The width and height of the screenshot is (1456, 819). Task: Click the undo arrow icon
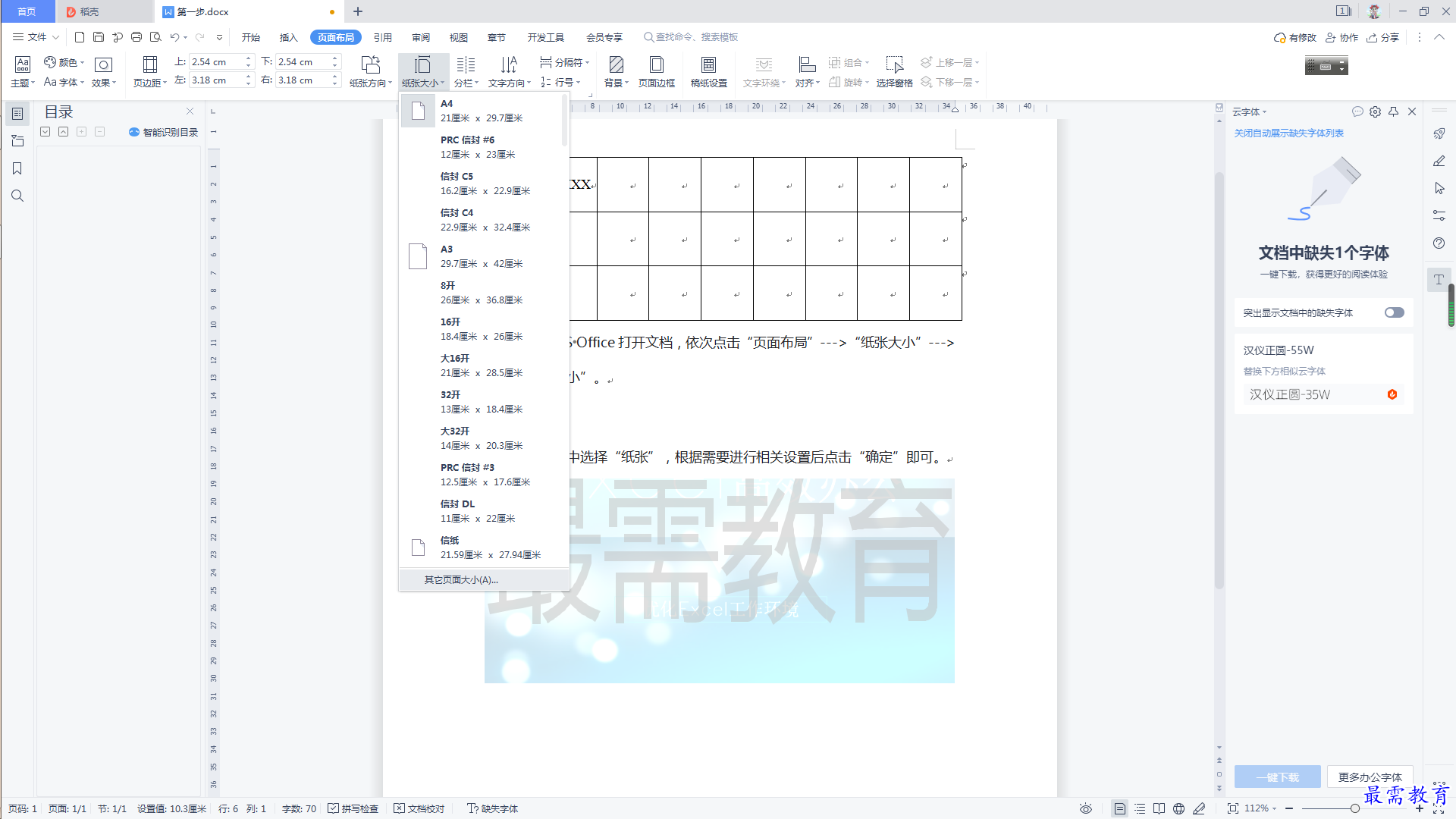click(x=175, y=37)
